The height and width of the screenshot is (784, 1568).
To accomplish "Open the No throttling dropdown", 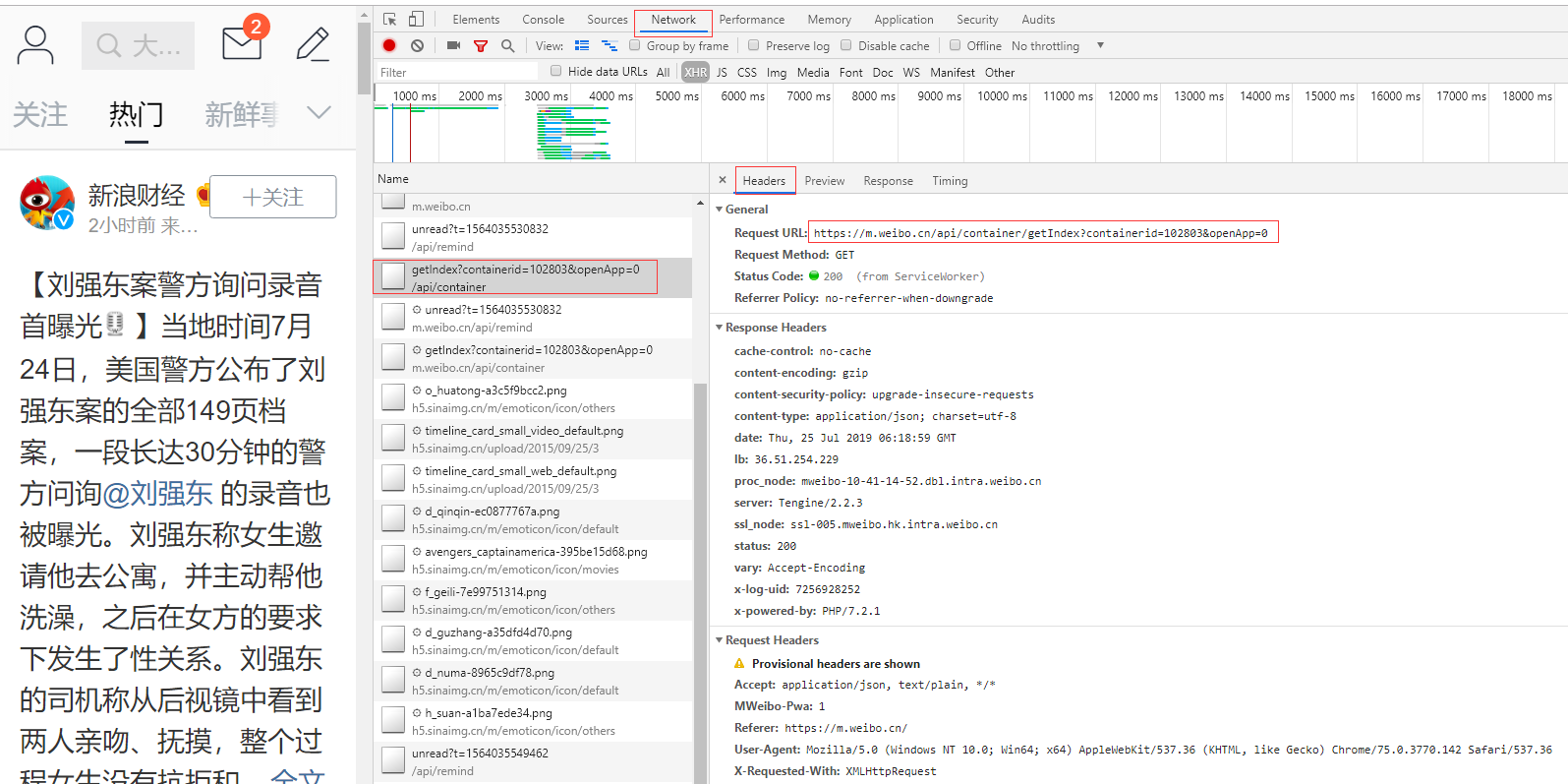I will point(1058,46).
